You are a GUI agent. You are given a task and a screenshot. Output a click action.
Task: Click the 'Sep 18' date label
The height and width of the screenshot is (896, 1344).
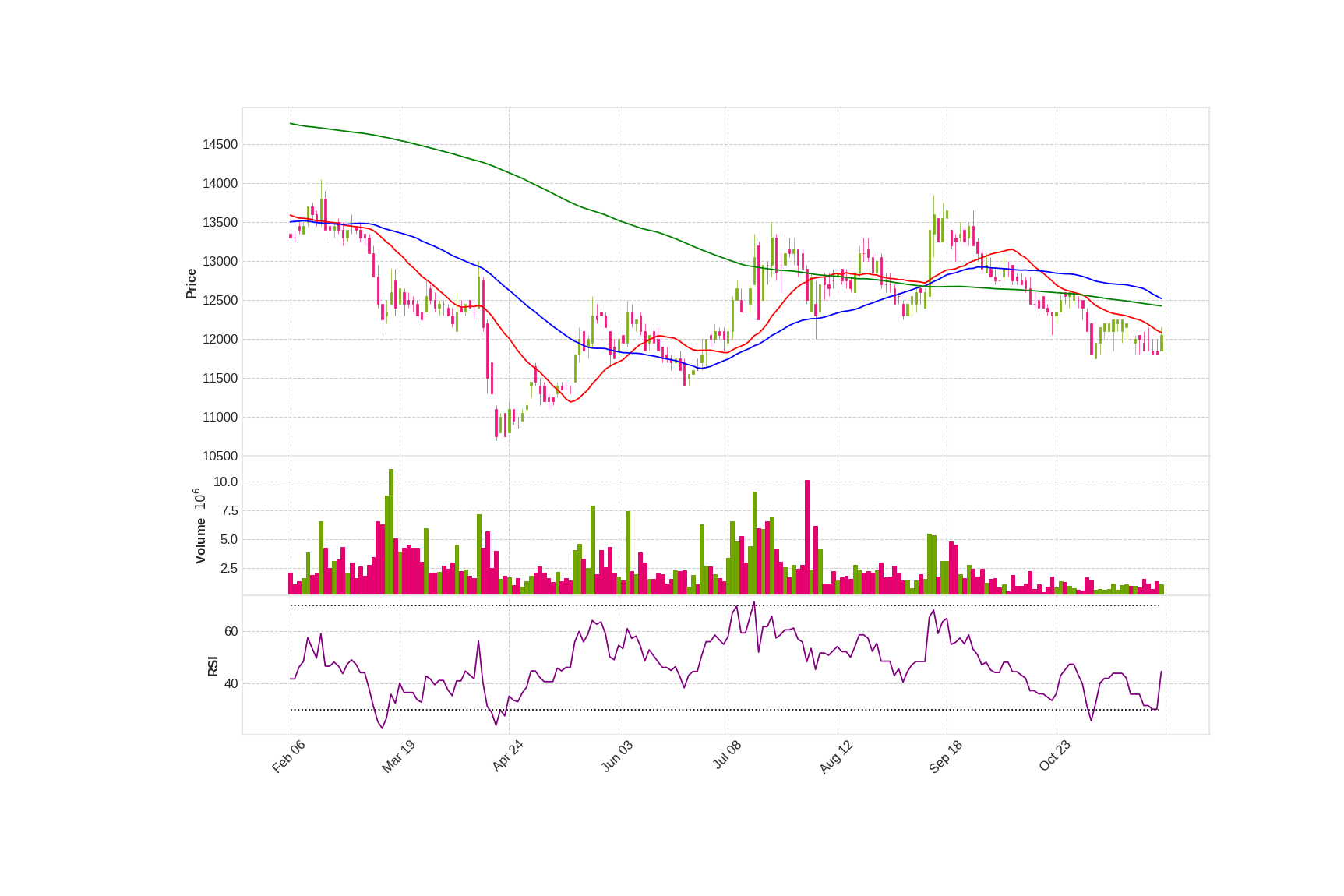coord(946,757)
